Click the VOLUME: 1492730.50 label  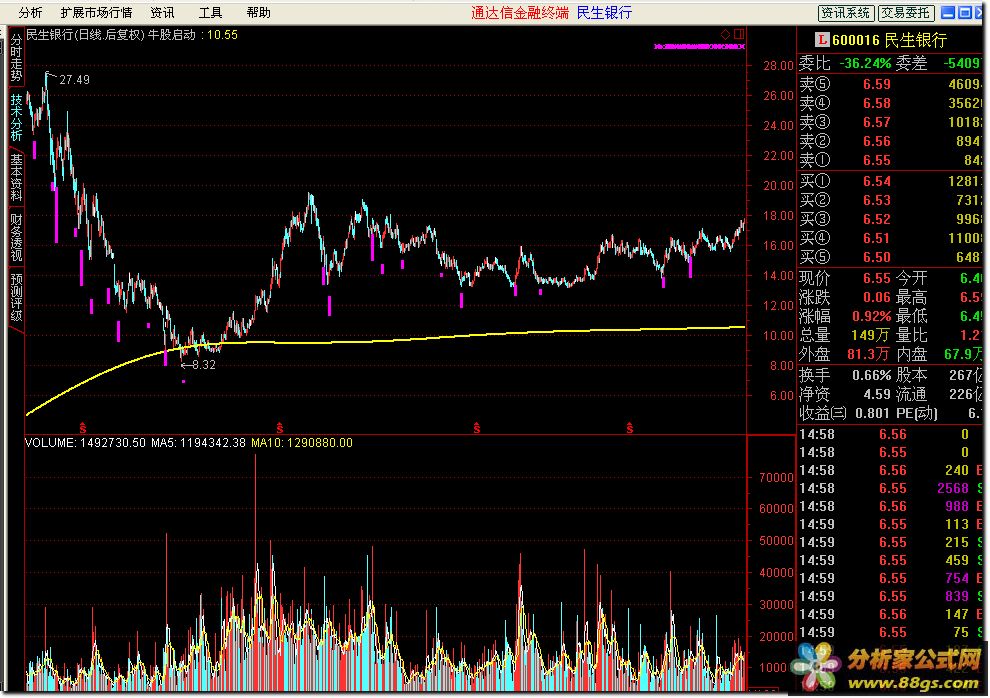pyautogui.click(x=85, y=443)
